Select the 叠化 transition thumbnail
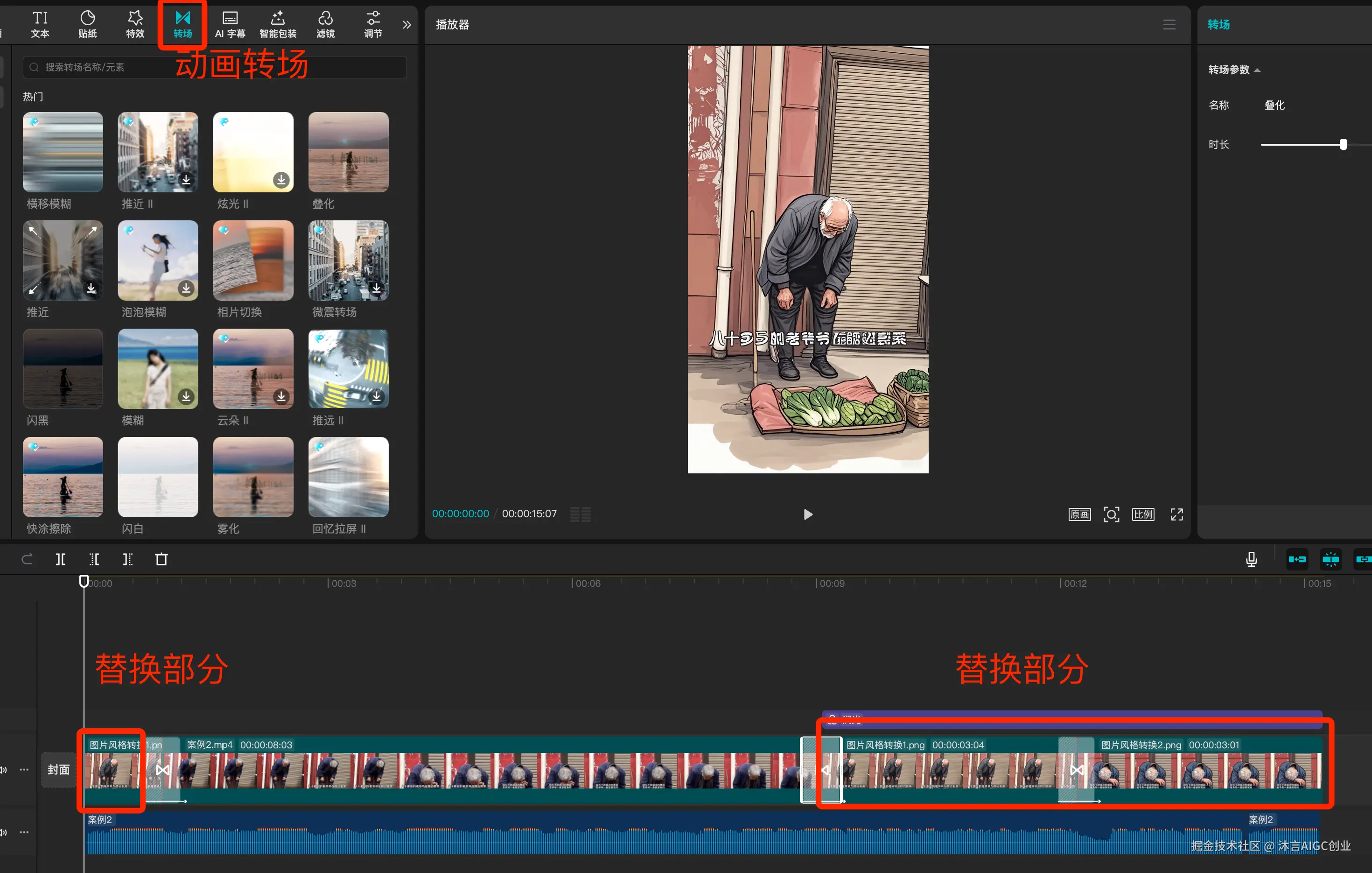The width and height of the screenshot is (1372, 873). [348, 152]
